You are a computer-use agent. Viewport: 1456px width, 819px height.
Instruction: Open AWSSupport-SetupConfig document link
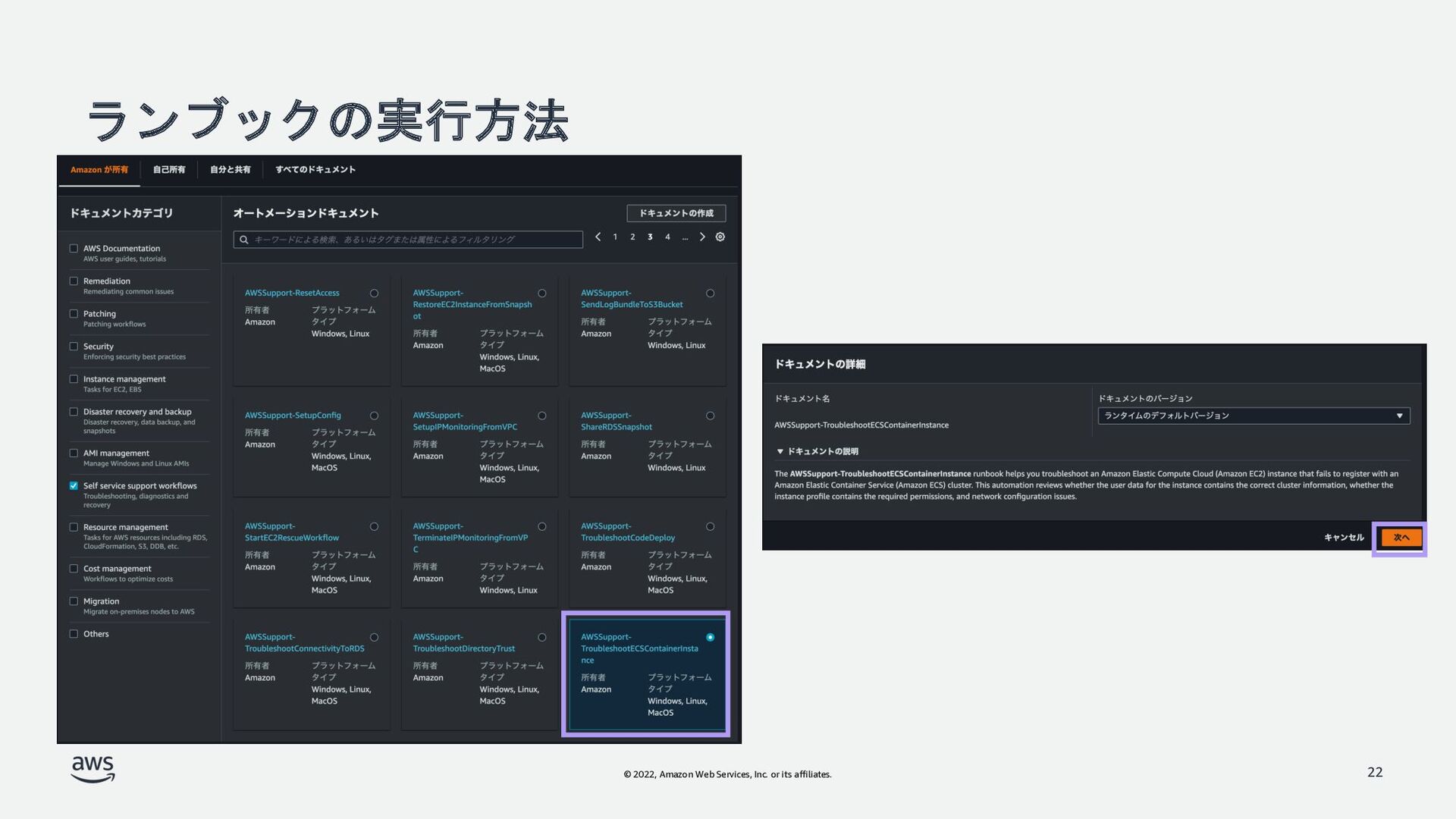[x=293, y=416]
